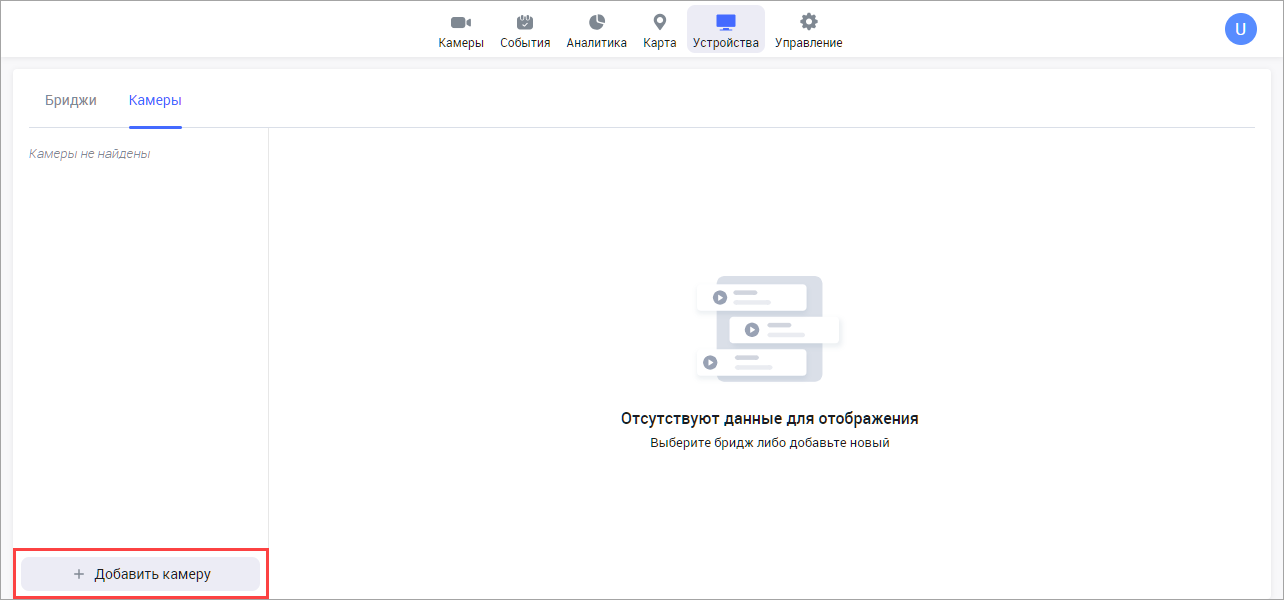
Task: Open Events via the calendar icon
Action: pyautogui.click(x=525, y=22)
